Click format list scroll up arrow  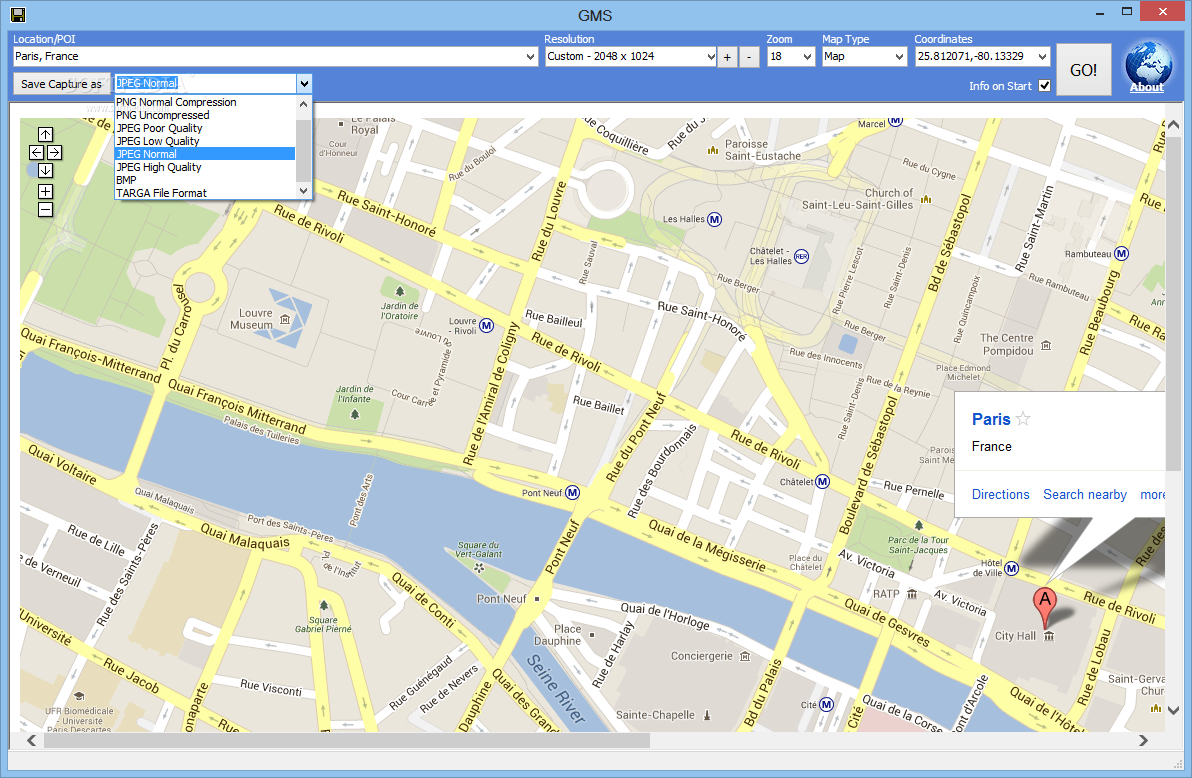click(303, 103)
